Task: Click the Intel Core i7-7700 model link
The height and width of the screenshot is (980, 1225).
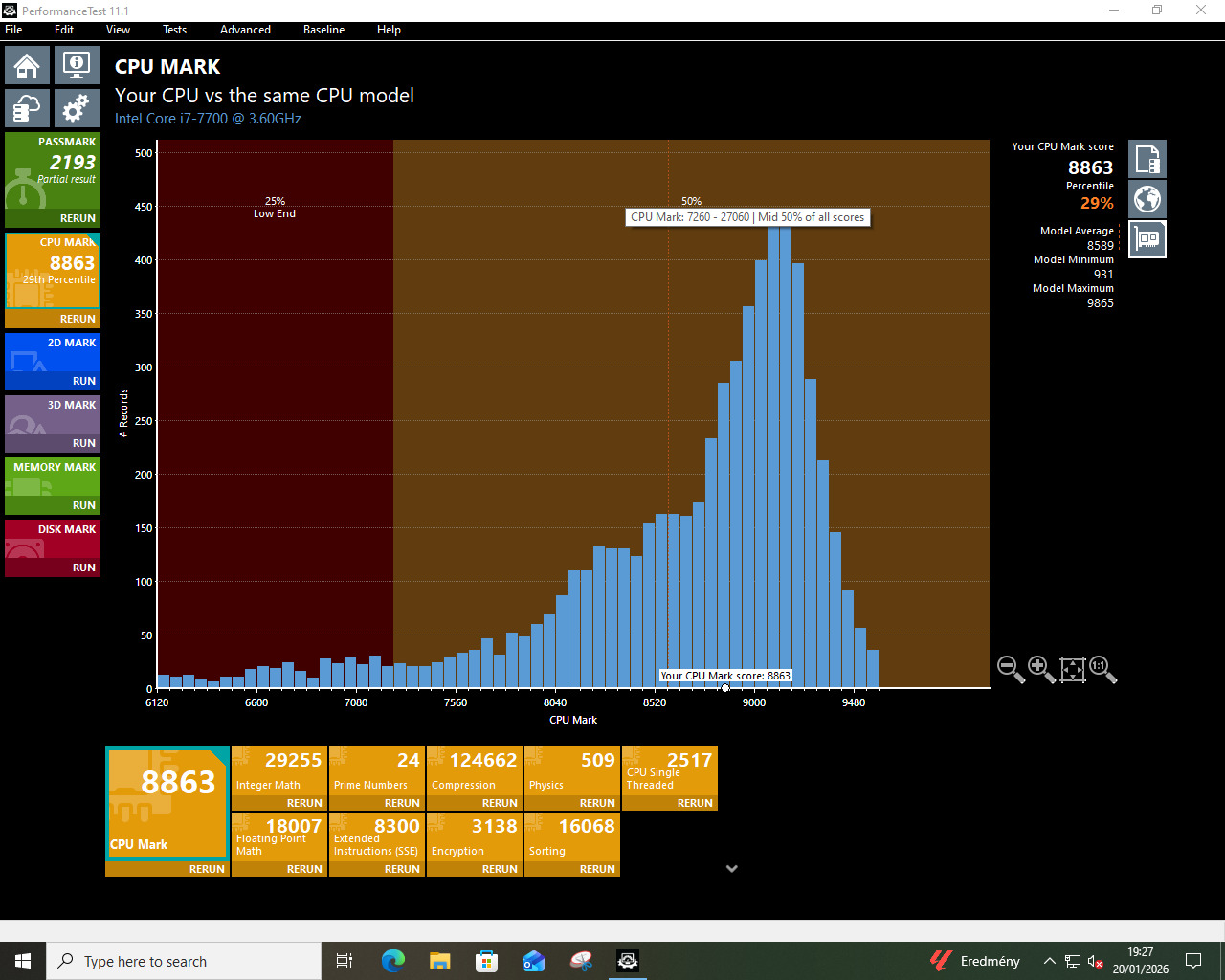Action: click(x=208, y=119)
